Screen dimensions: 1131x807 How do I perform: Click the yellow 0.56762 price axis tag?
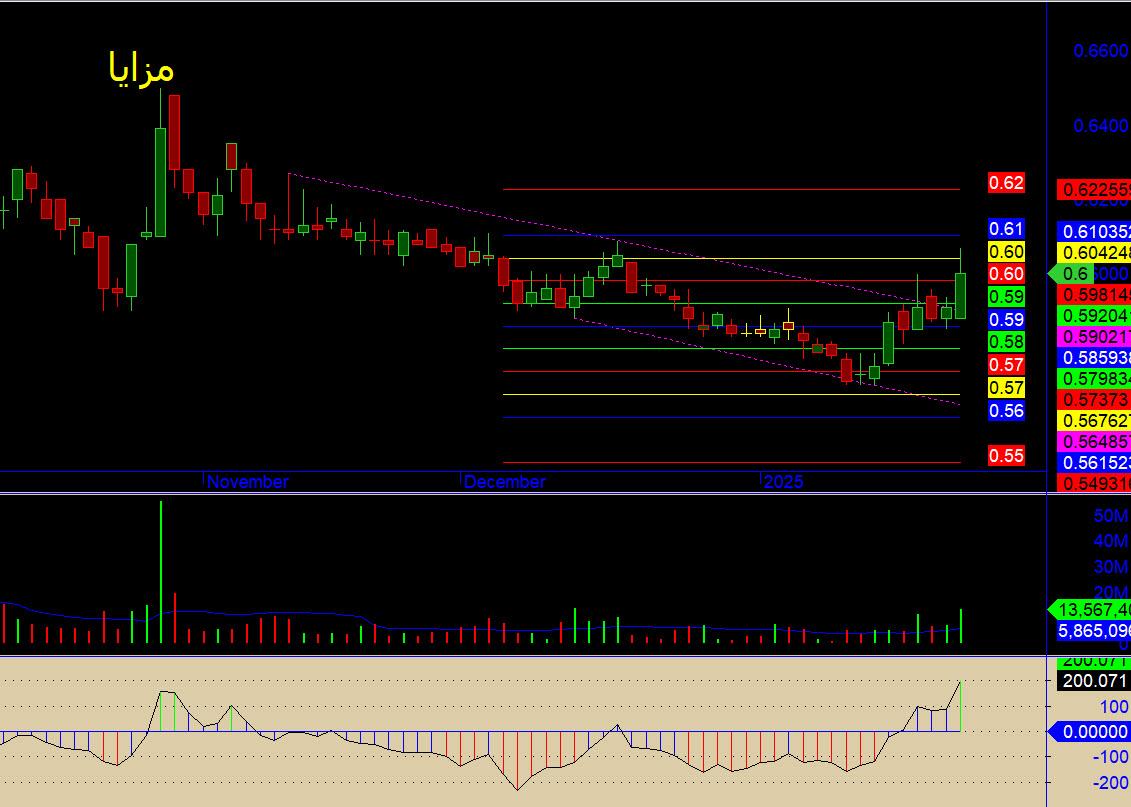point(1093,420)
